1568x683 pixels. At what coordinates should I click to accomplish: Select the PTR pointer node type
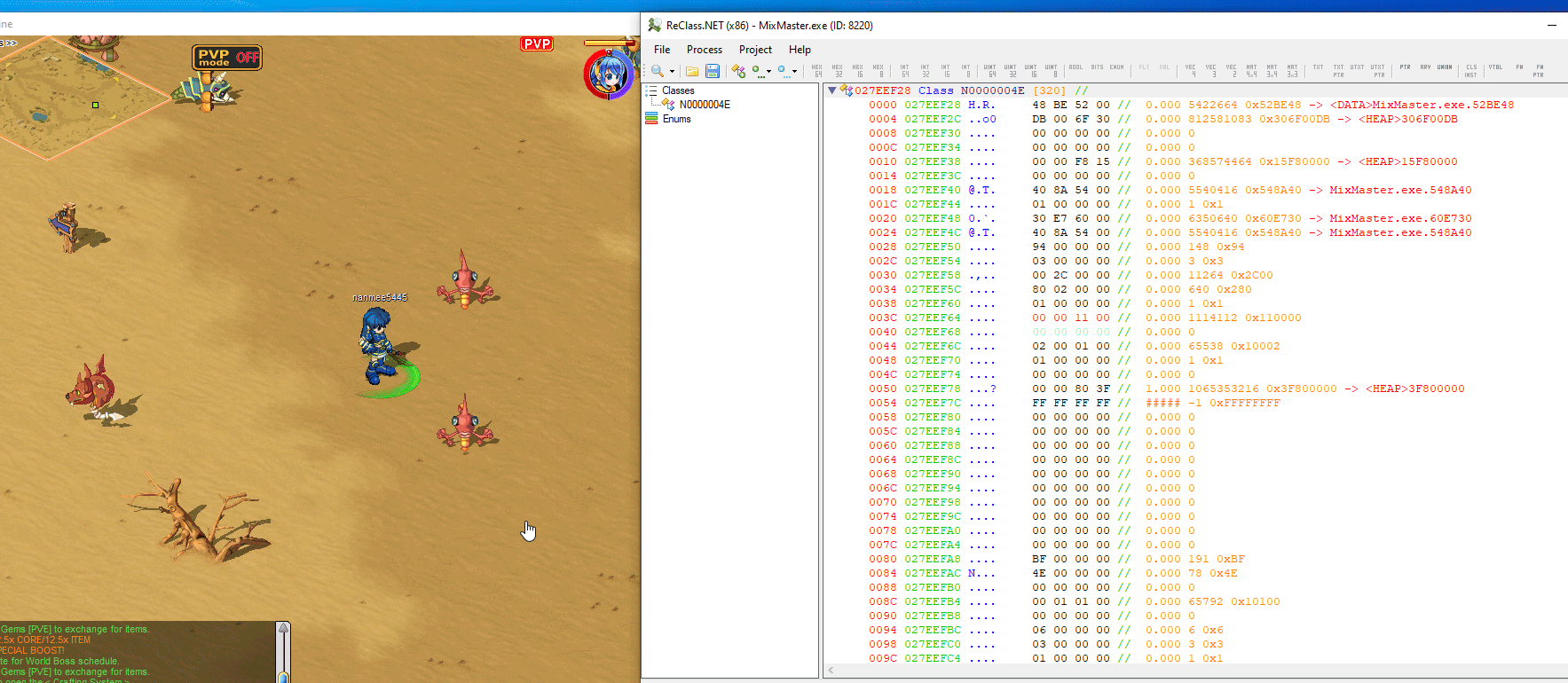(x=1406, y=67)
